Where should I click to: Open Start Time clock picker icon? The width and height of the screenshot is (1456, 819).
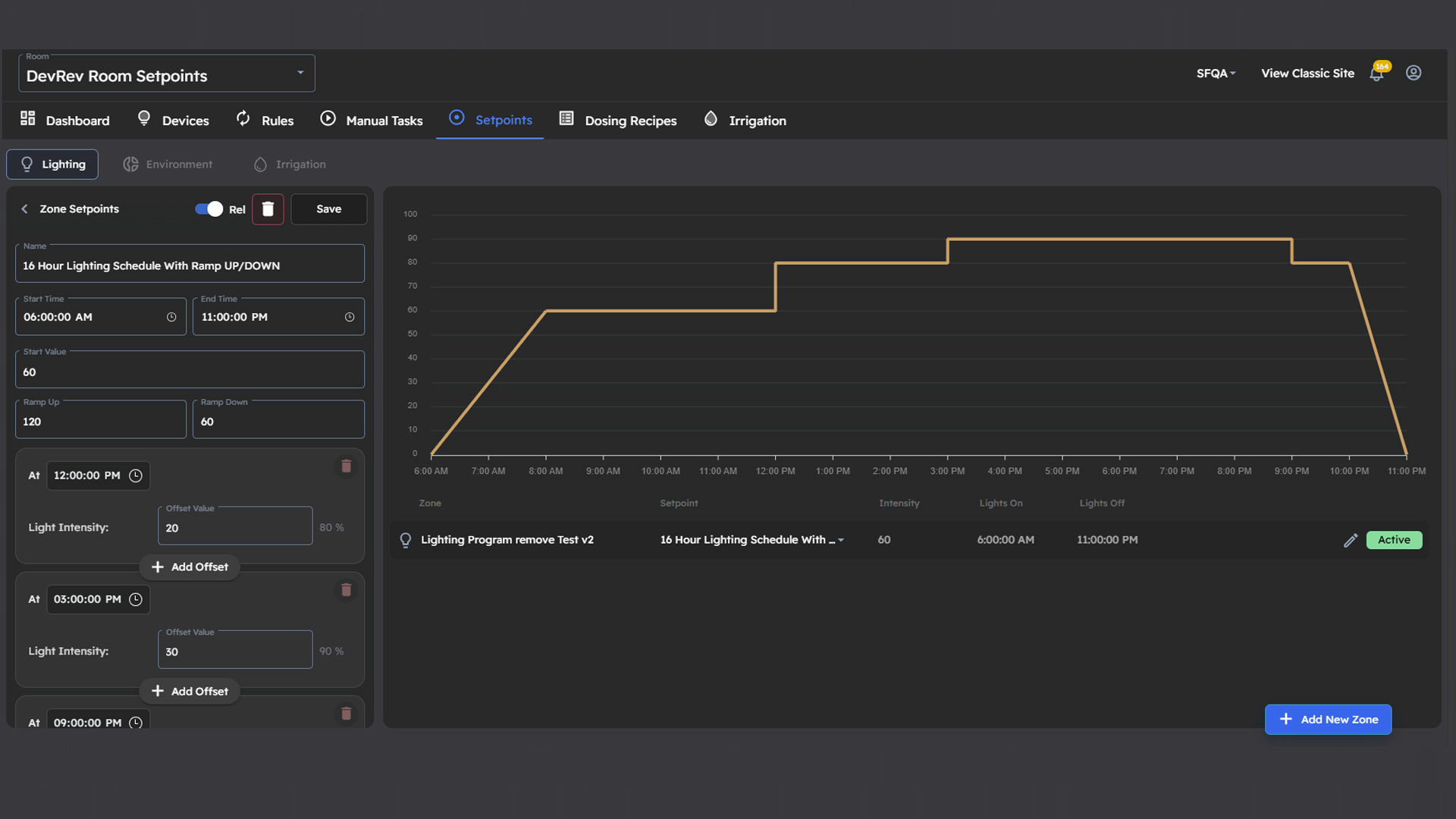coord(171,317)
